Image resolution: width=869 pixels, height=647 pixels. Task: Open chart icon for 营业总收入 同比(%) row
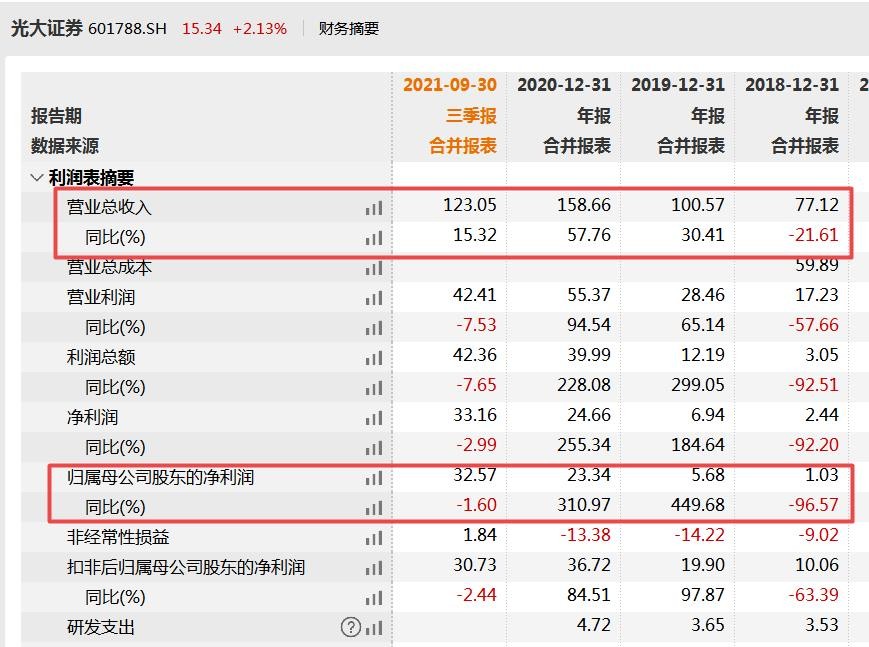(374, 238)
